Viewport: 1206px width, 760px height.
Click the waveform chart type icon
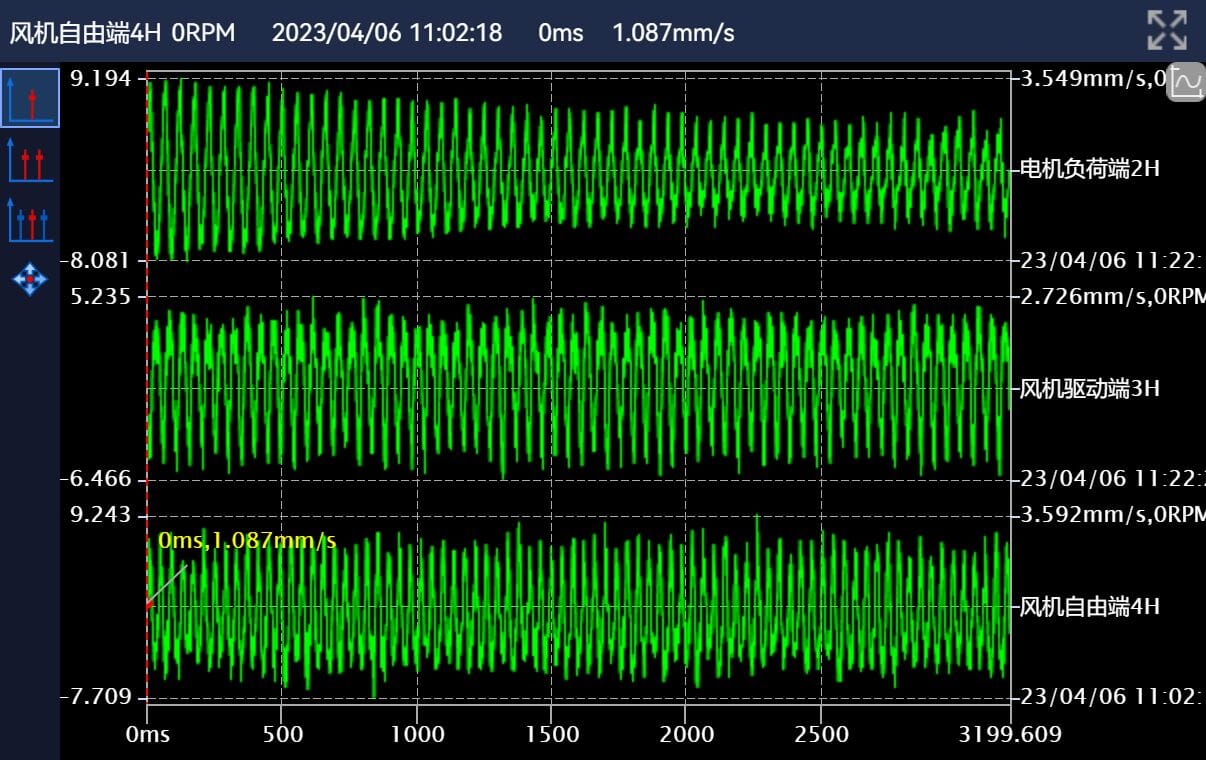click(1186, 81)
